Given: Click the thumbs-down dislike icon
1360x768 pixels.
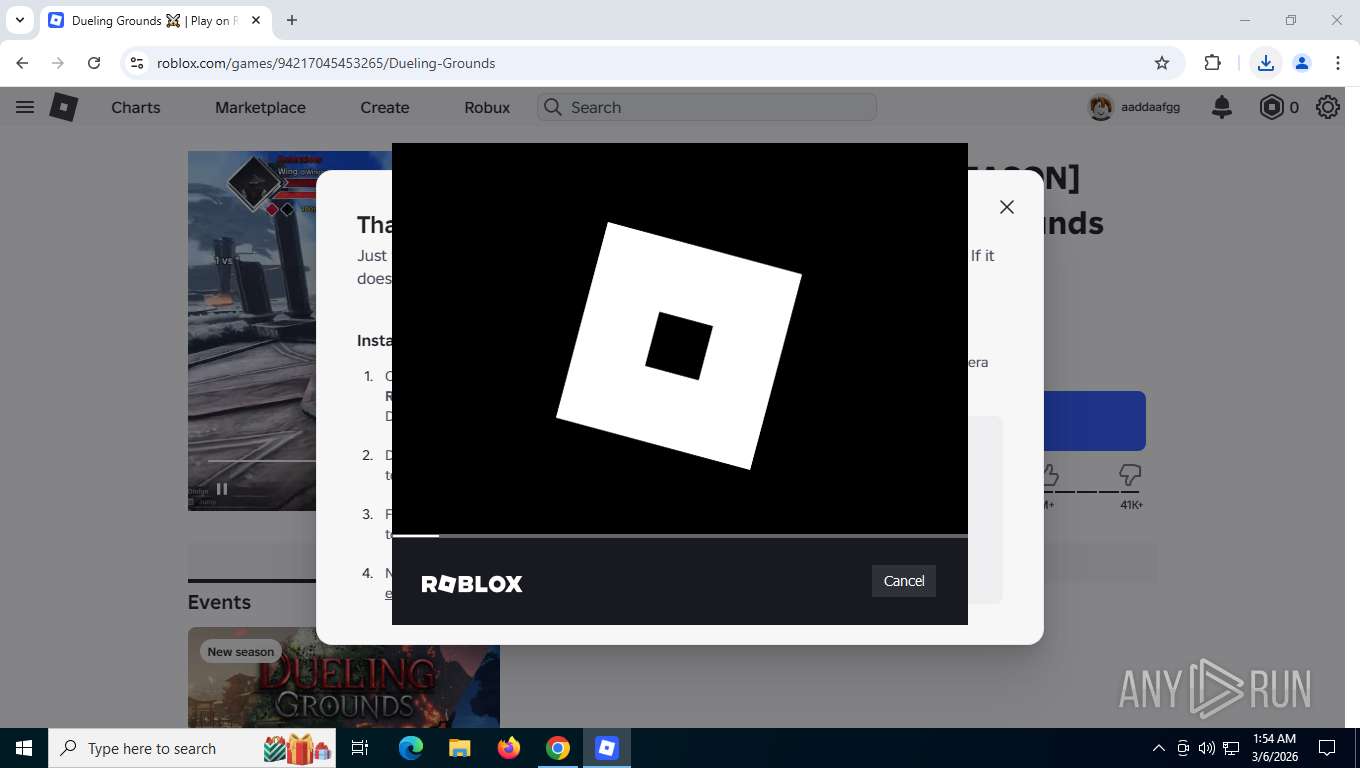Looking at the screenshot, I should coord(1130,474).
